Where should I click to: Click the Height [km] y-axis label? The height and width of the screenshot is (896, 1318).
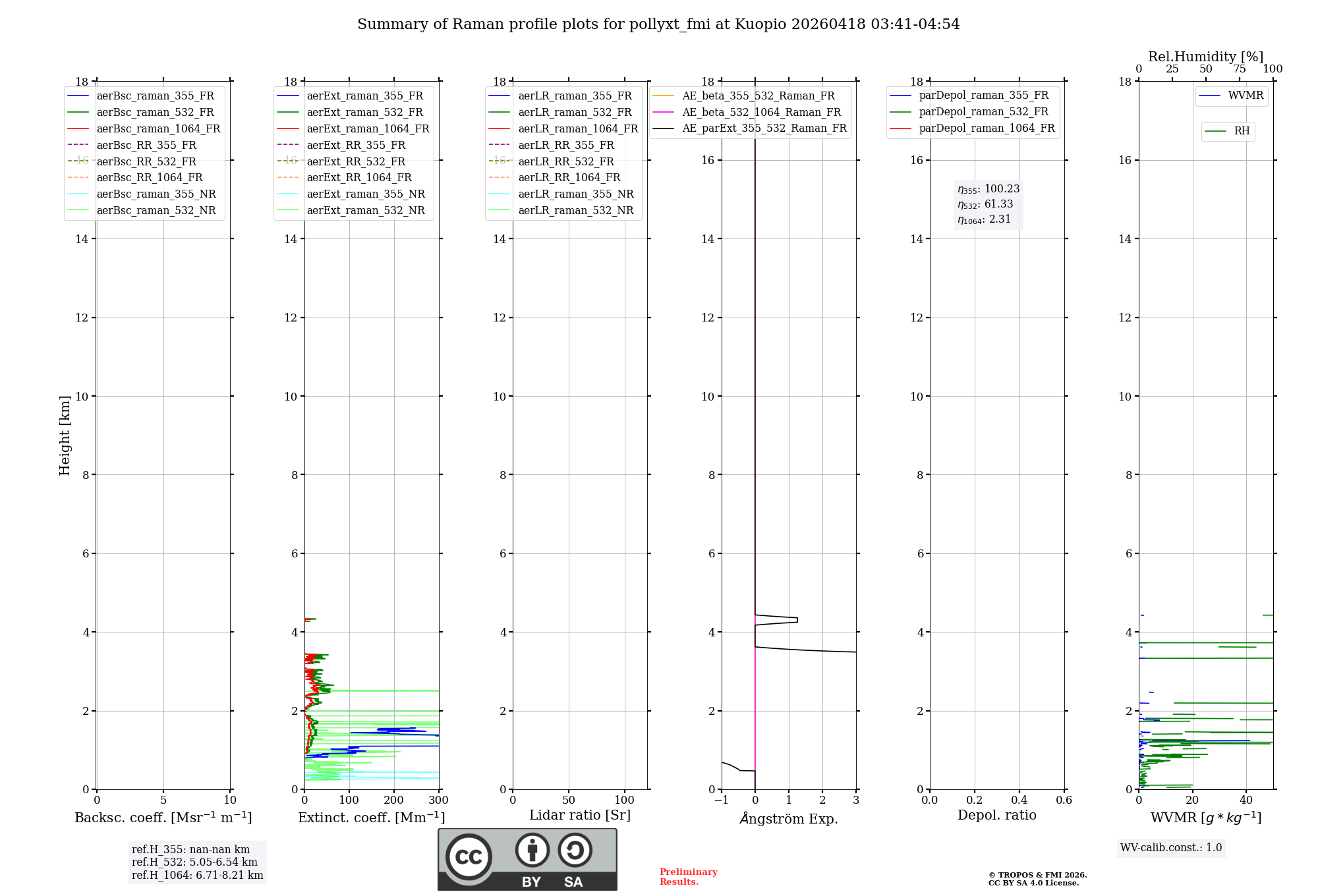point(65,435)
